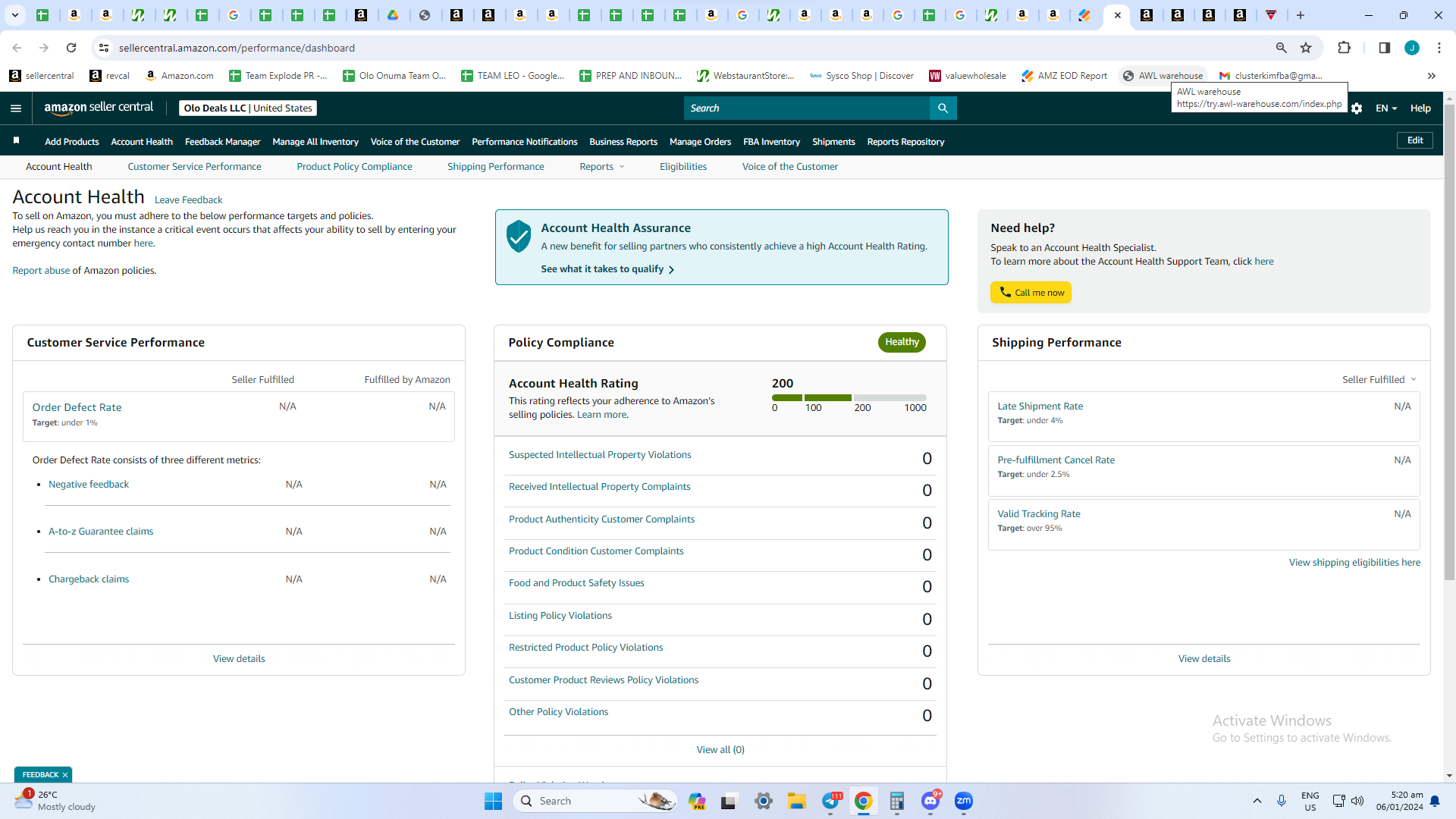Click the Call me now button

1031,293
